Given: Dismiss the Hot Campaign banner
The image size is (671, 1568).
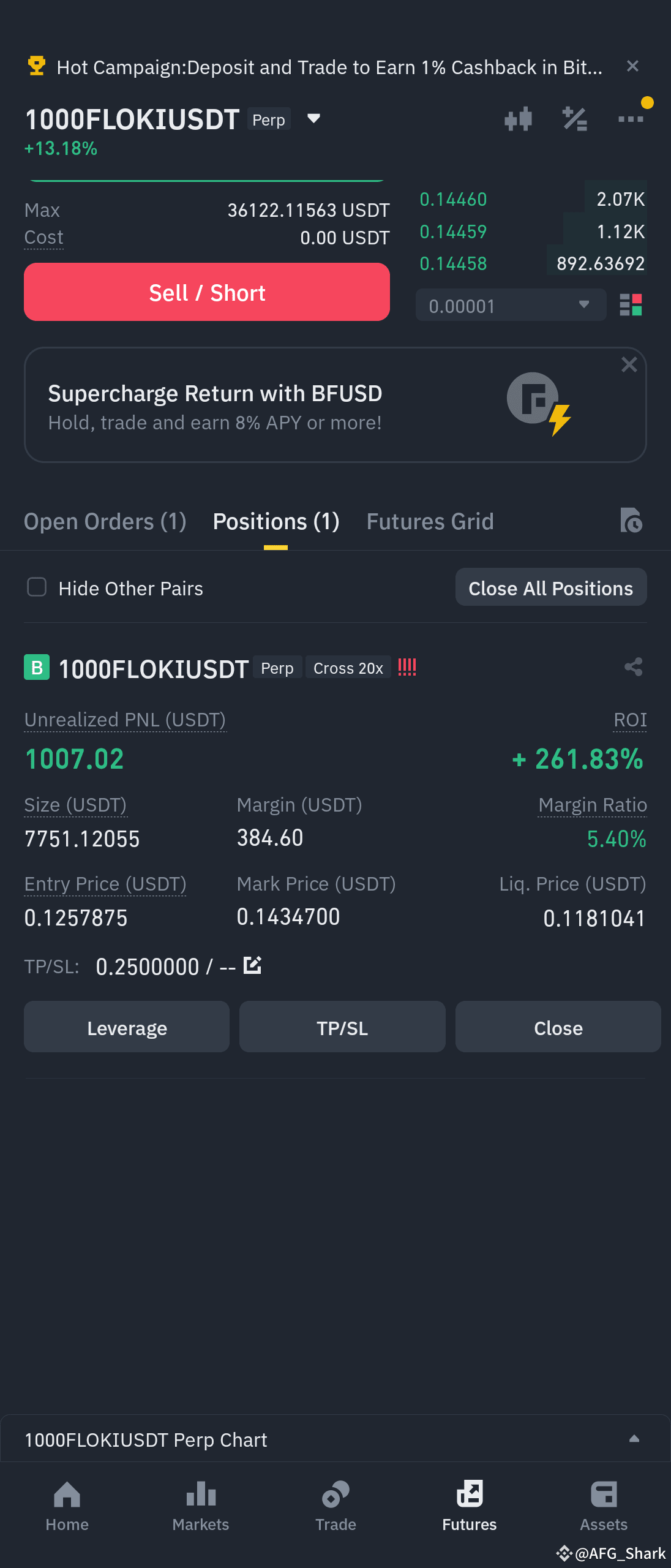Looking at the screenshot, I should click(x=633, y=66).
